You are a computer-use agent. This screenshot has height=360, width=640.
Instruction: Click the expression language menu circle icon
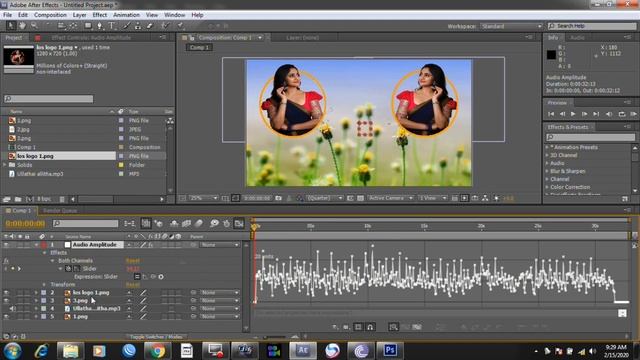161,276
